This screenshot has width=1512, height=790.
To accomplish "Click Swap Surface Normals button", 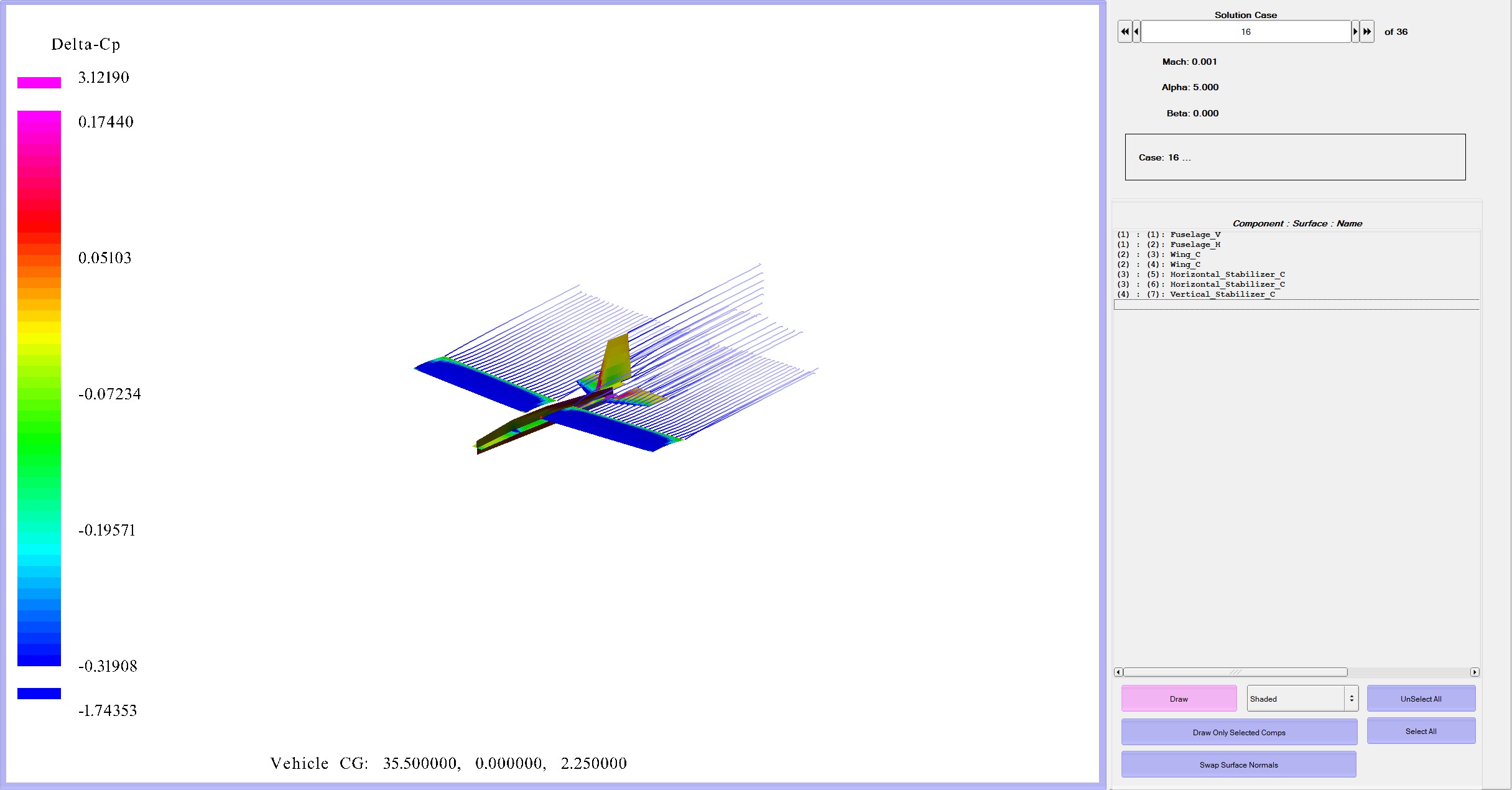I will click(1238, 764).
